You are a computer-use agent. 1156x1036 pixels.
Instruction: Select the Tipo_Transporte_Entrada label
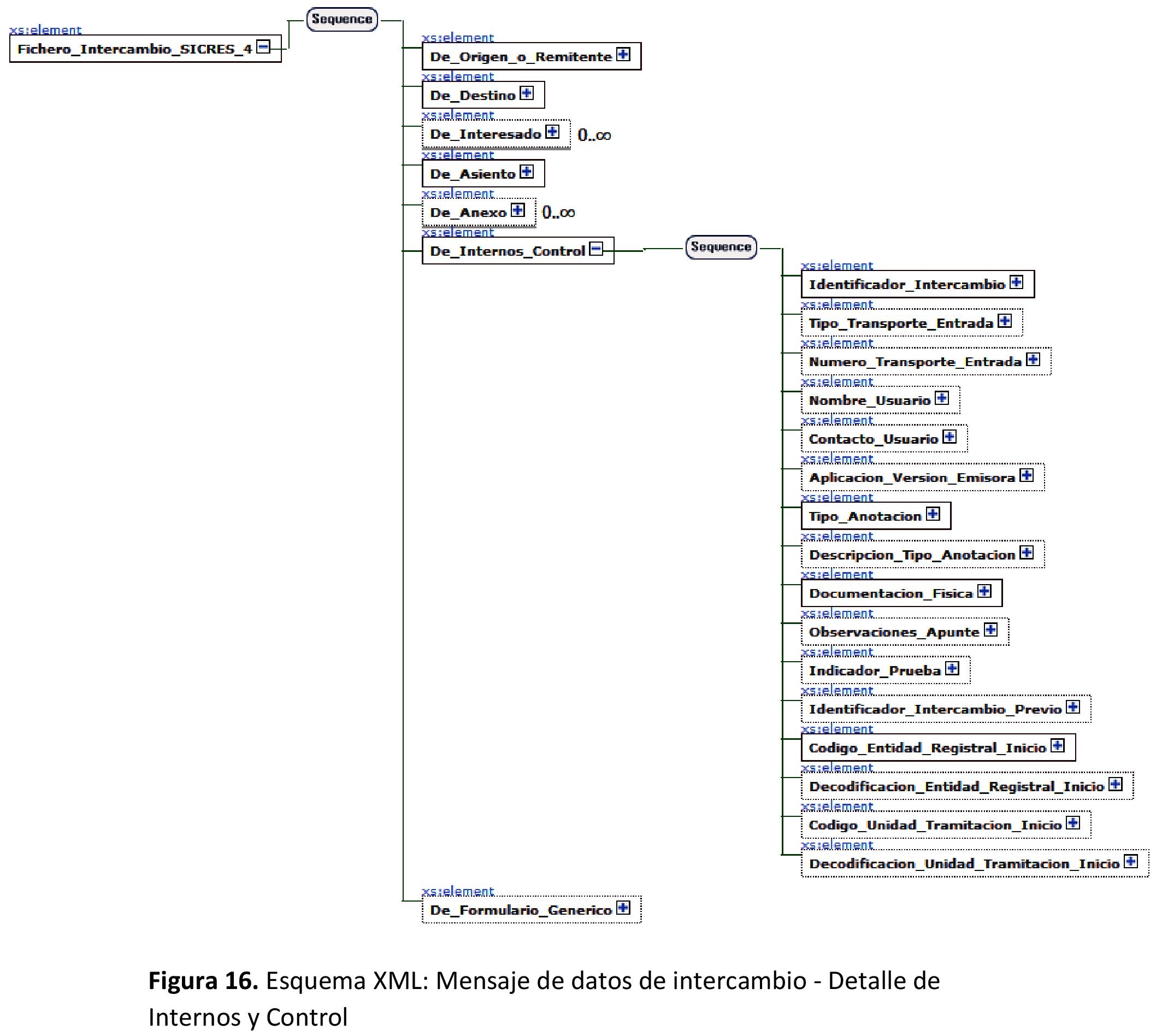click(901, 324)
